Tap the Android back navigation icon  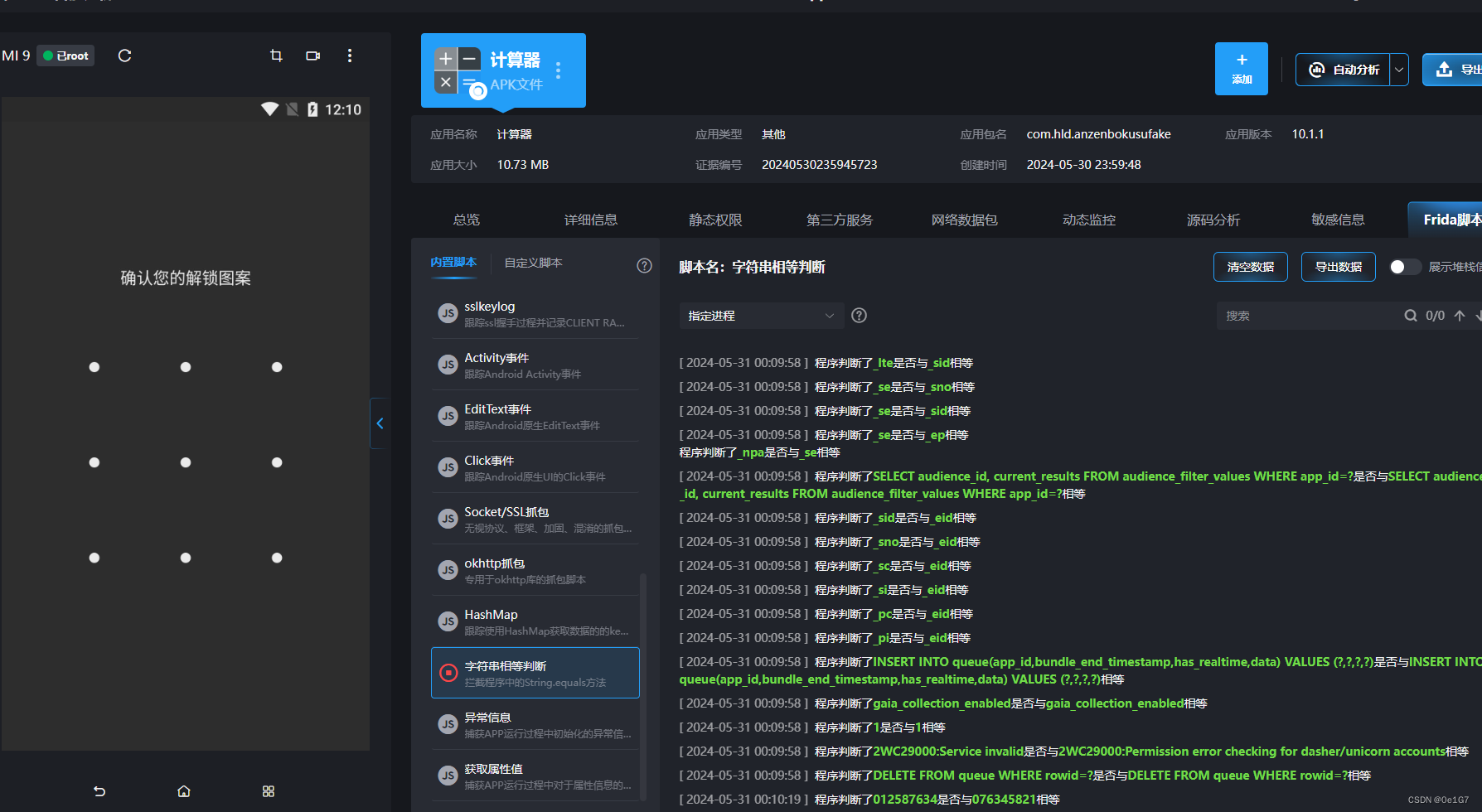pyautogui.click(x=99, y=791)
